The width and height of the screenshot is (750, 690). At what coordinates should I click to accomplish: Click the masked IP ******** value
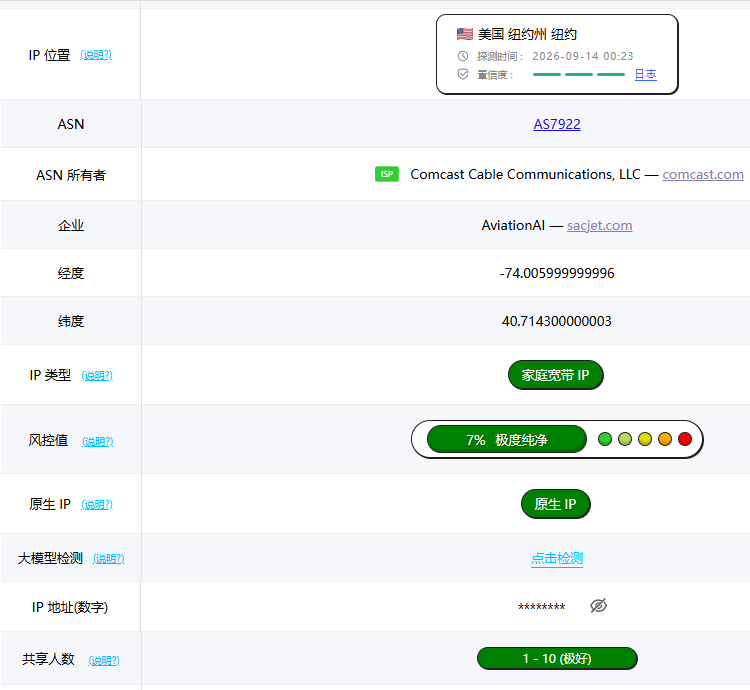(541, 607)
